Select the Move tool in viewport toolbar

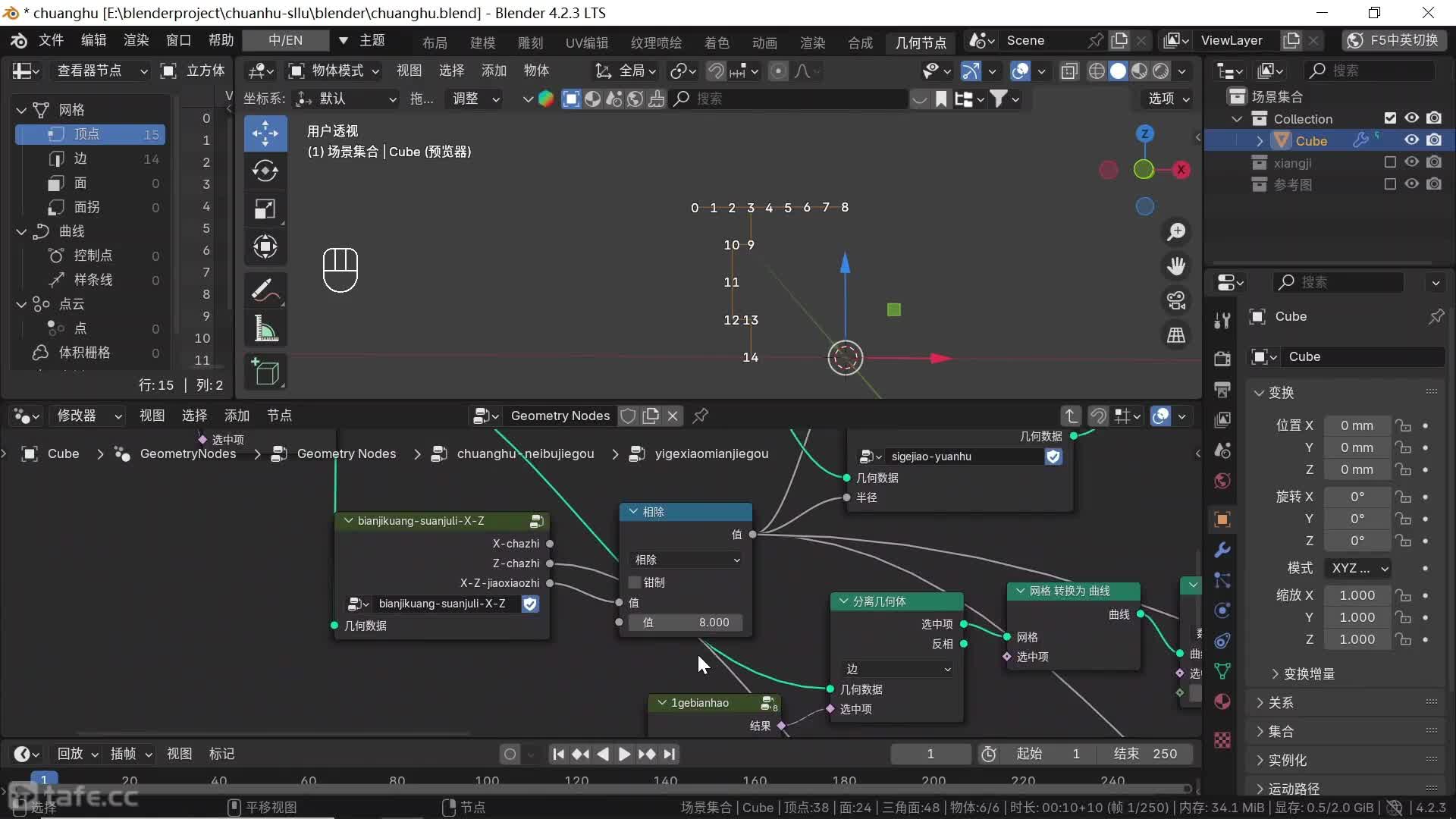coord(265,134)
